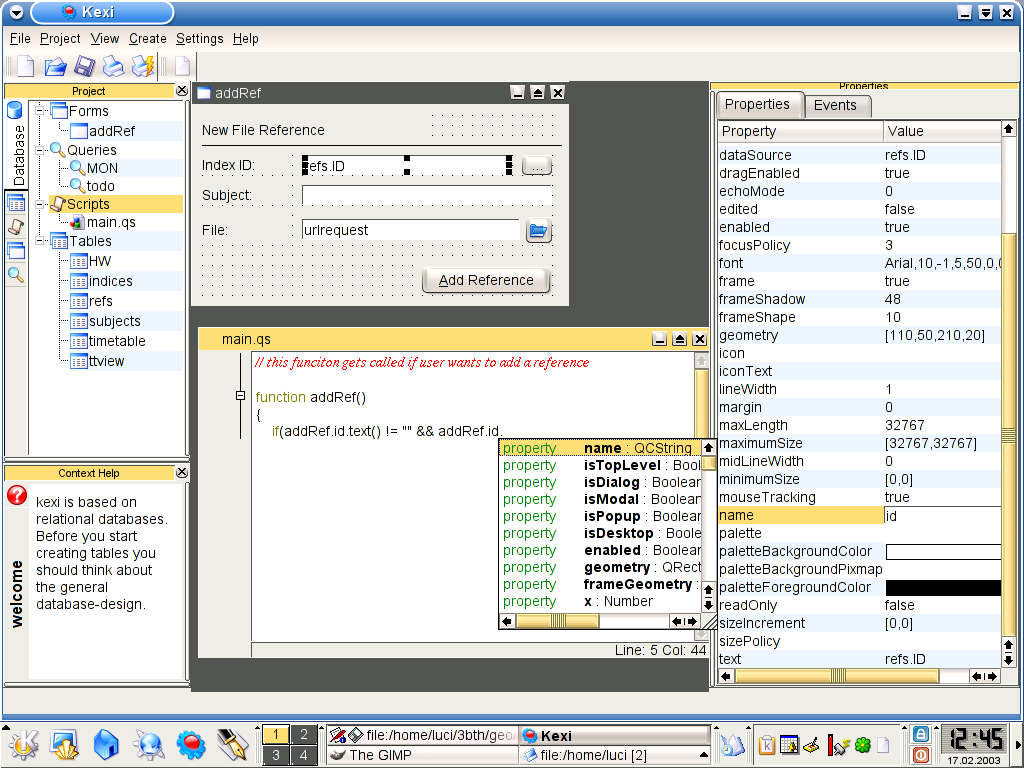
Task: Click the Save floppy disk toolbar icon
Action: point(84,67)
